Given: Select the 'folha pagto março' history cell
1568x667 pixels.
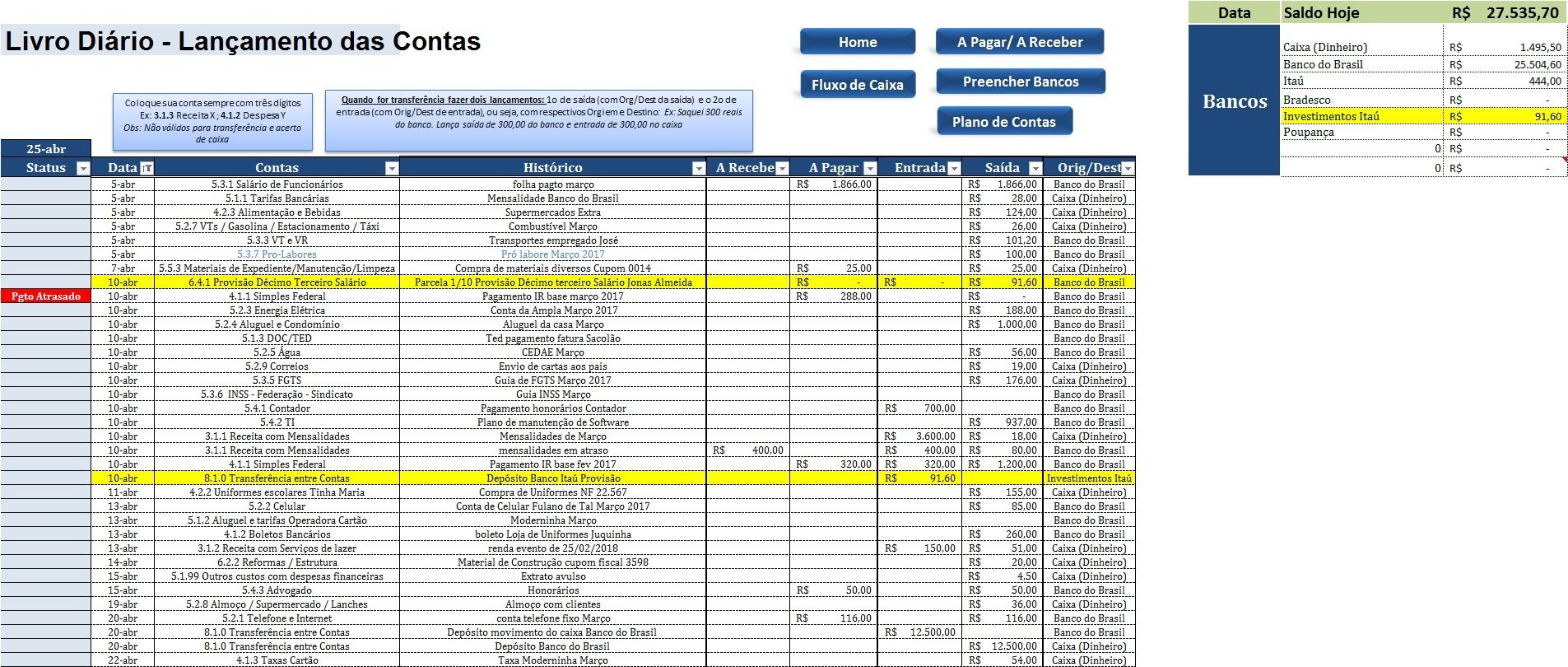Looking at the screenshot, I should tap(553, 184).
